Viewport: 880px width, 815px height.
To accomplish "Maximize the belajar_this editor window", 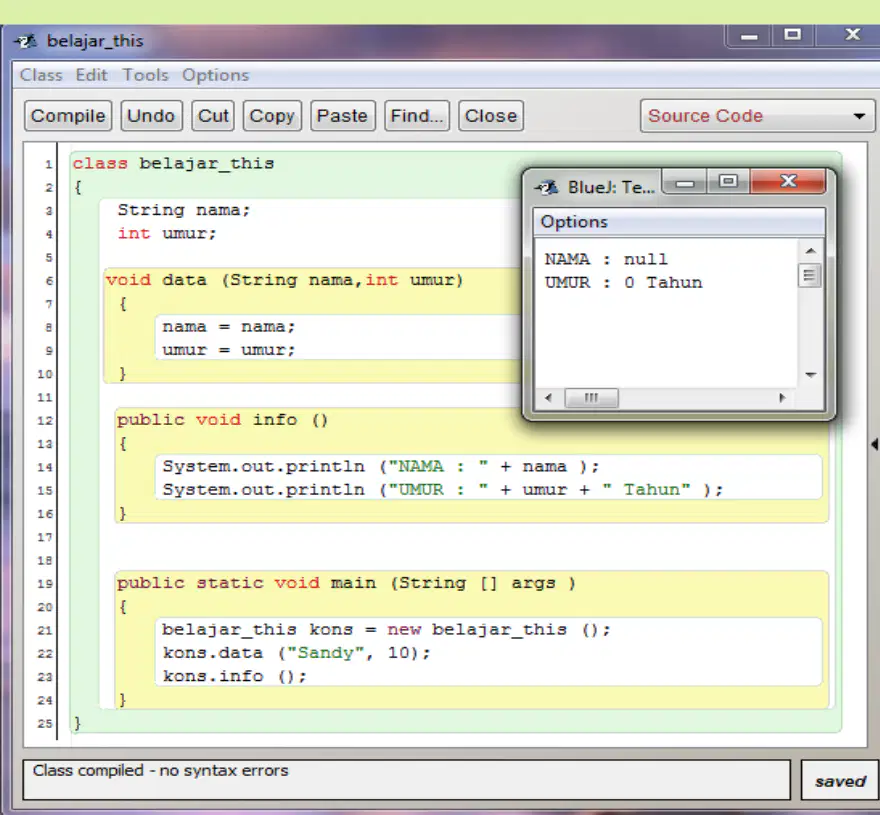I will [x=792, y=35].
